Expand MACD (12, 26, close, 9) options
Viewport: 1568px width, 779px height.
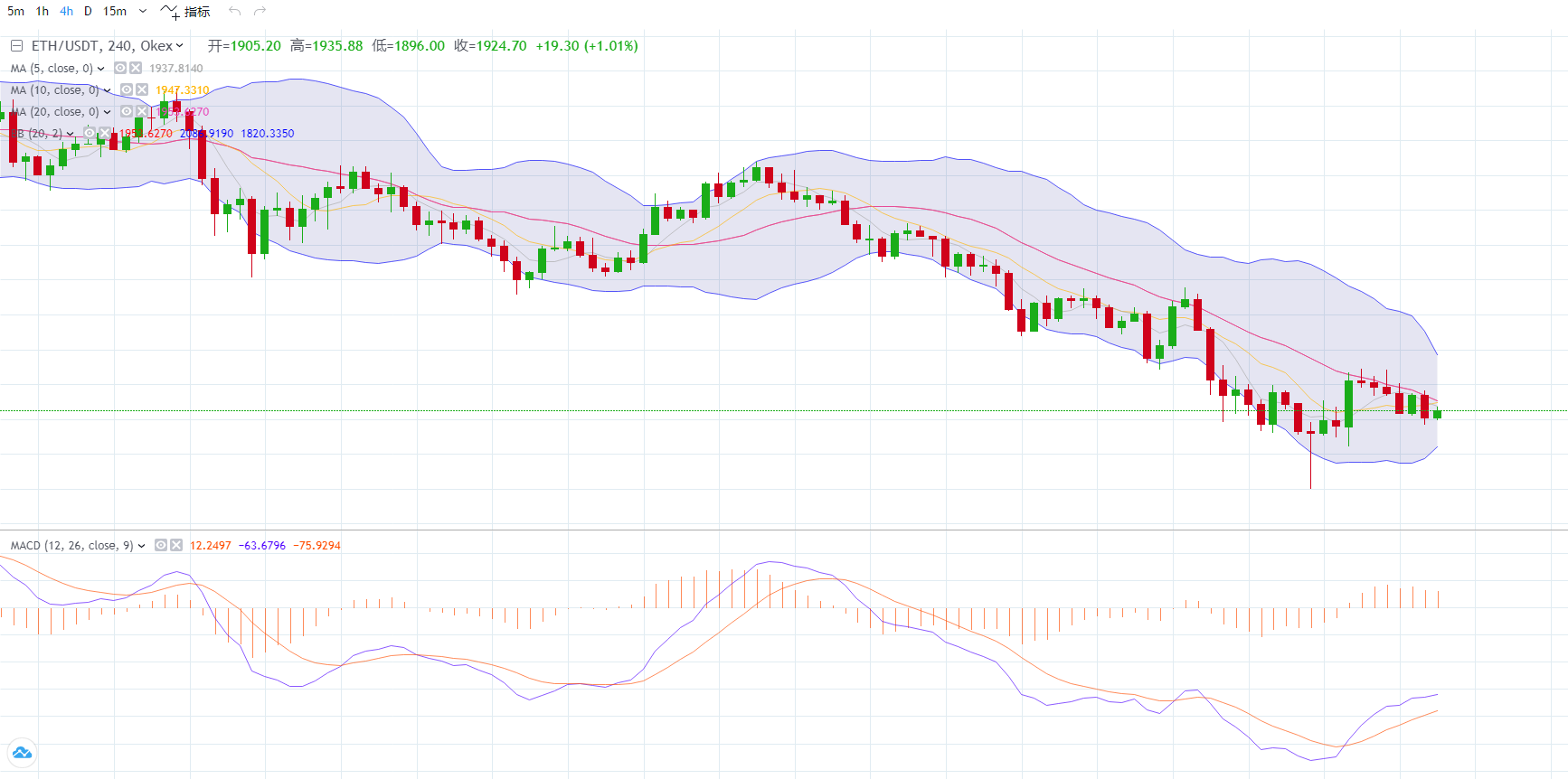pyautogui.click(x=142, y=546)
